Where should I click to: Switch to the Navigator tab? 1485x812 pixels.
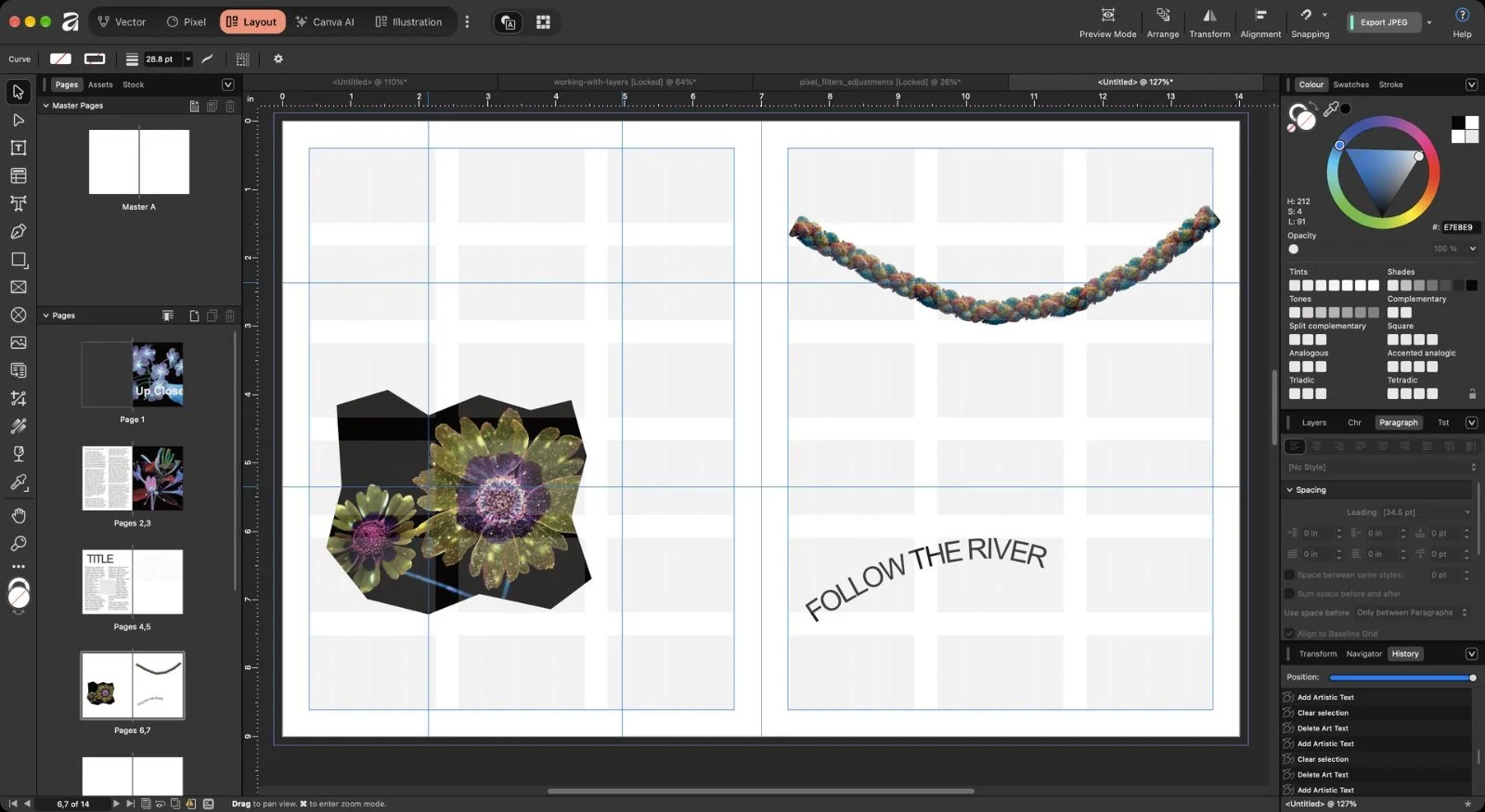tap(1363, 654)
